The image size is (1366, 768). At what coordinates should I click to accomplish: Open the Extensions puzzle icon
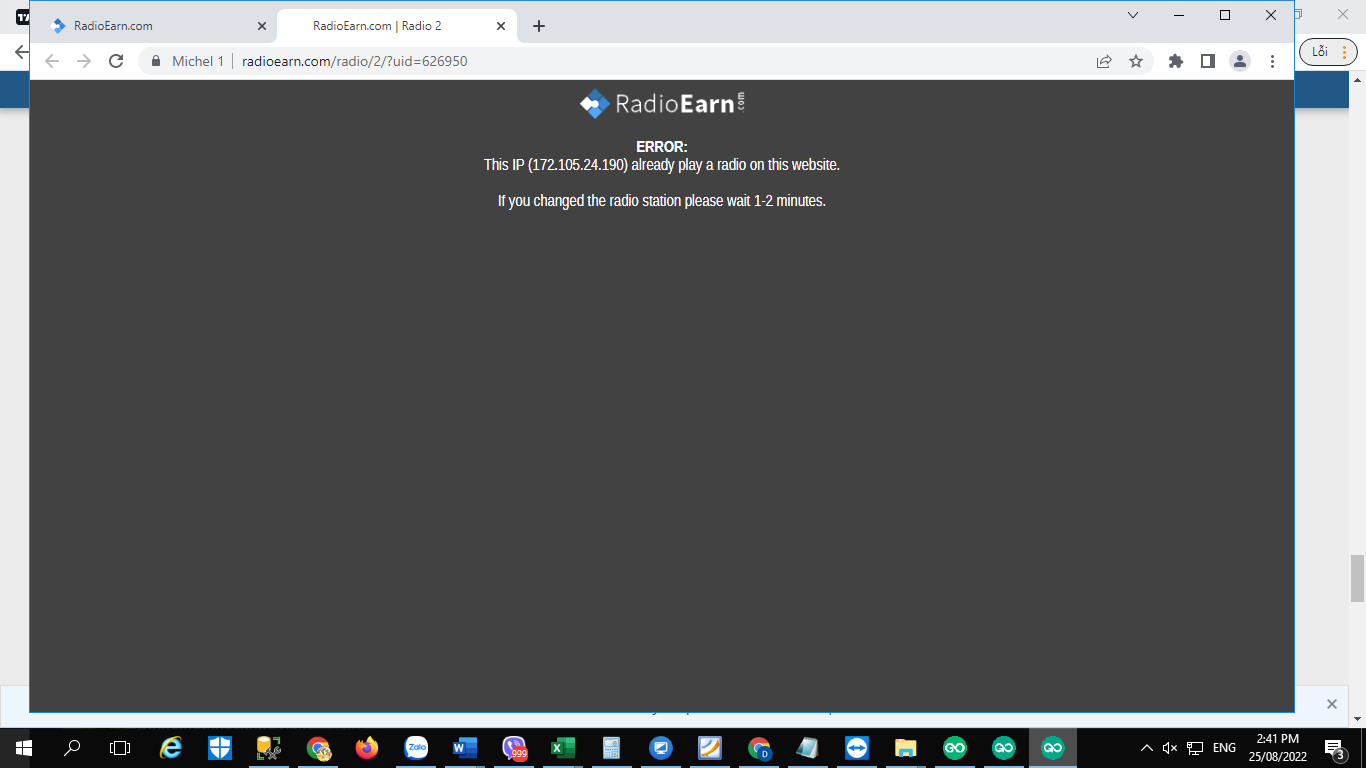(x=1176, y=61)
